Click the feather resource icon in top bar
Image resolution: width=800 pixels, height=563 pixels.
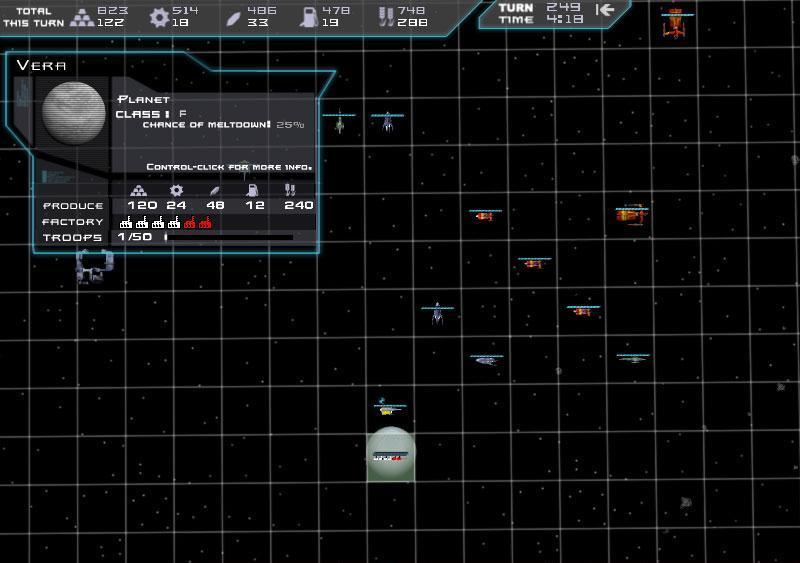[x=232, y=16]
